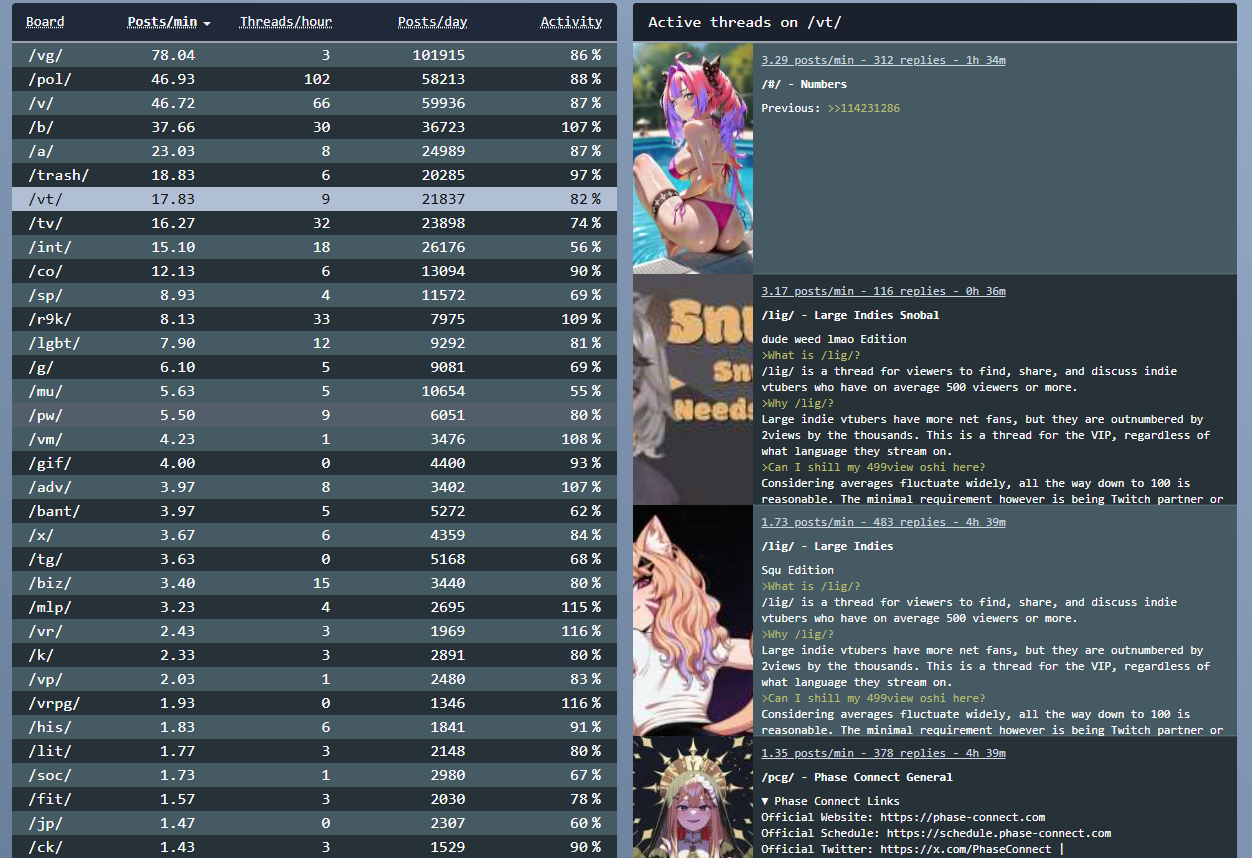
Task: Click the 101915 posts/day value
Action: click(x=439, y=55)
